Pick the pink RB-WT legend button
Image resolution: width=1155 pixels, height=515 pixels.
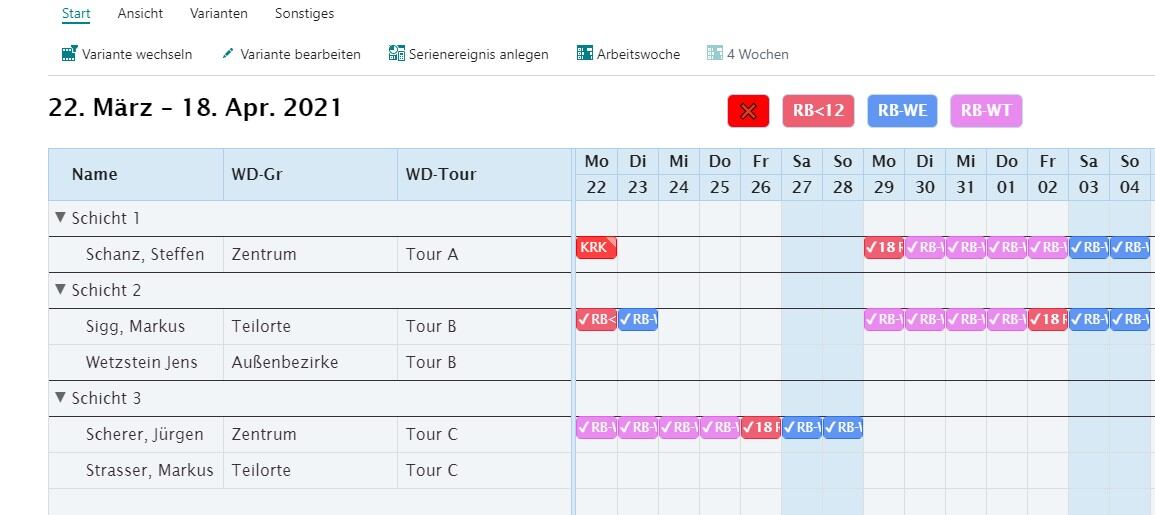(986, 111)
